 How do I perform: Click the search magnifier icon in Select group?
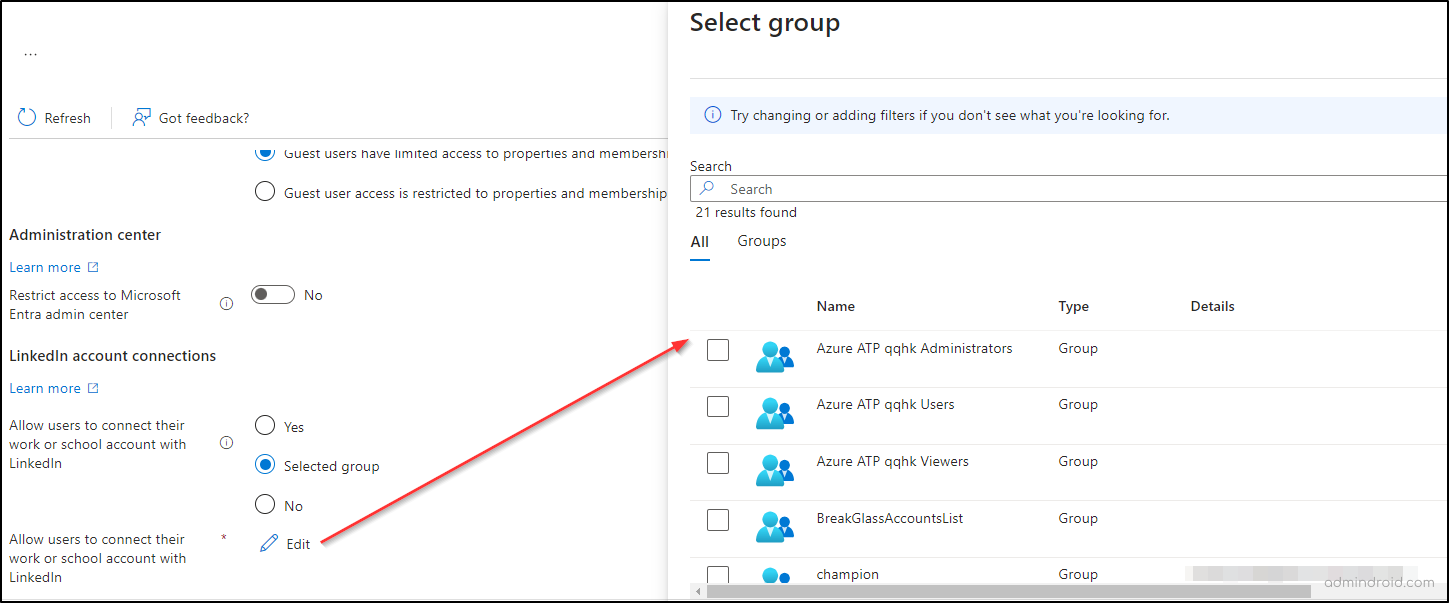pyautogui.click(x=708, y=188)
